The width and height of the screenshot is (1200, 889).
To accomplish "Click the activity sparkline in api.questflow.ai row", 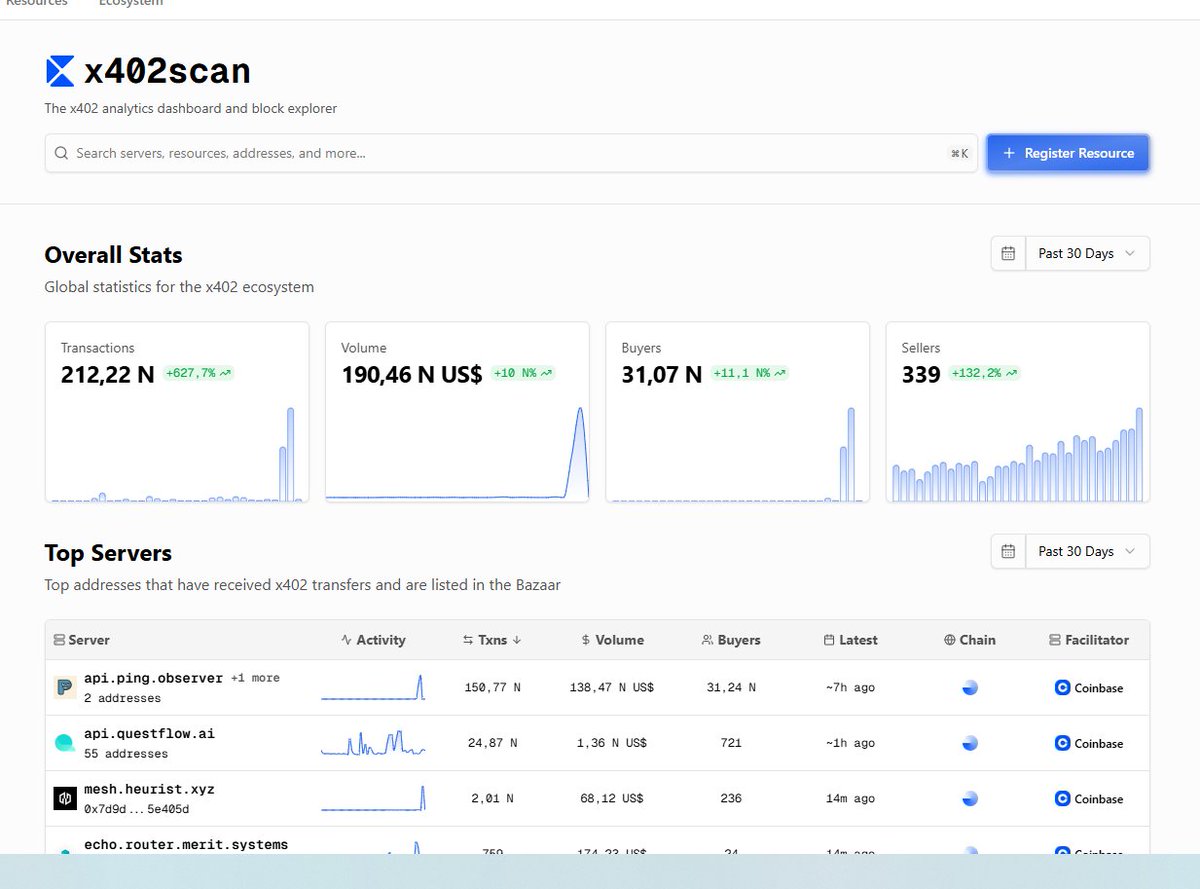I will [x=373, y=743].
